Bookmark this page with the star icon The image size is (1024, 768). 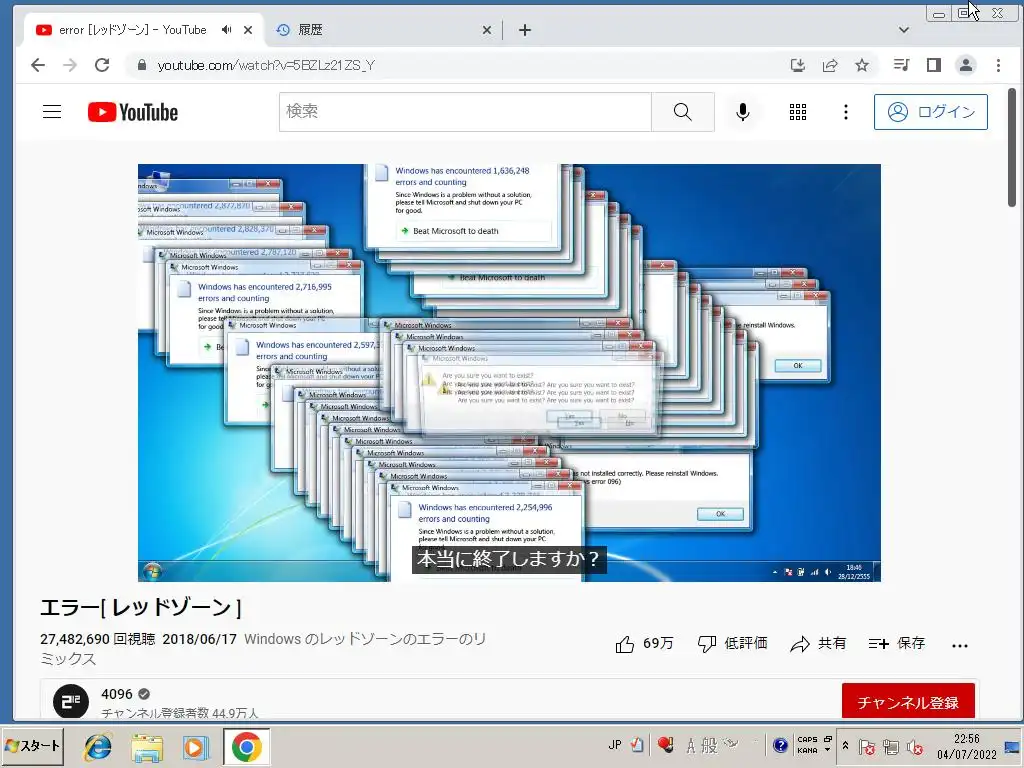tap(862, 65)
